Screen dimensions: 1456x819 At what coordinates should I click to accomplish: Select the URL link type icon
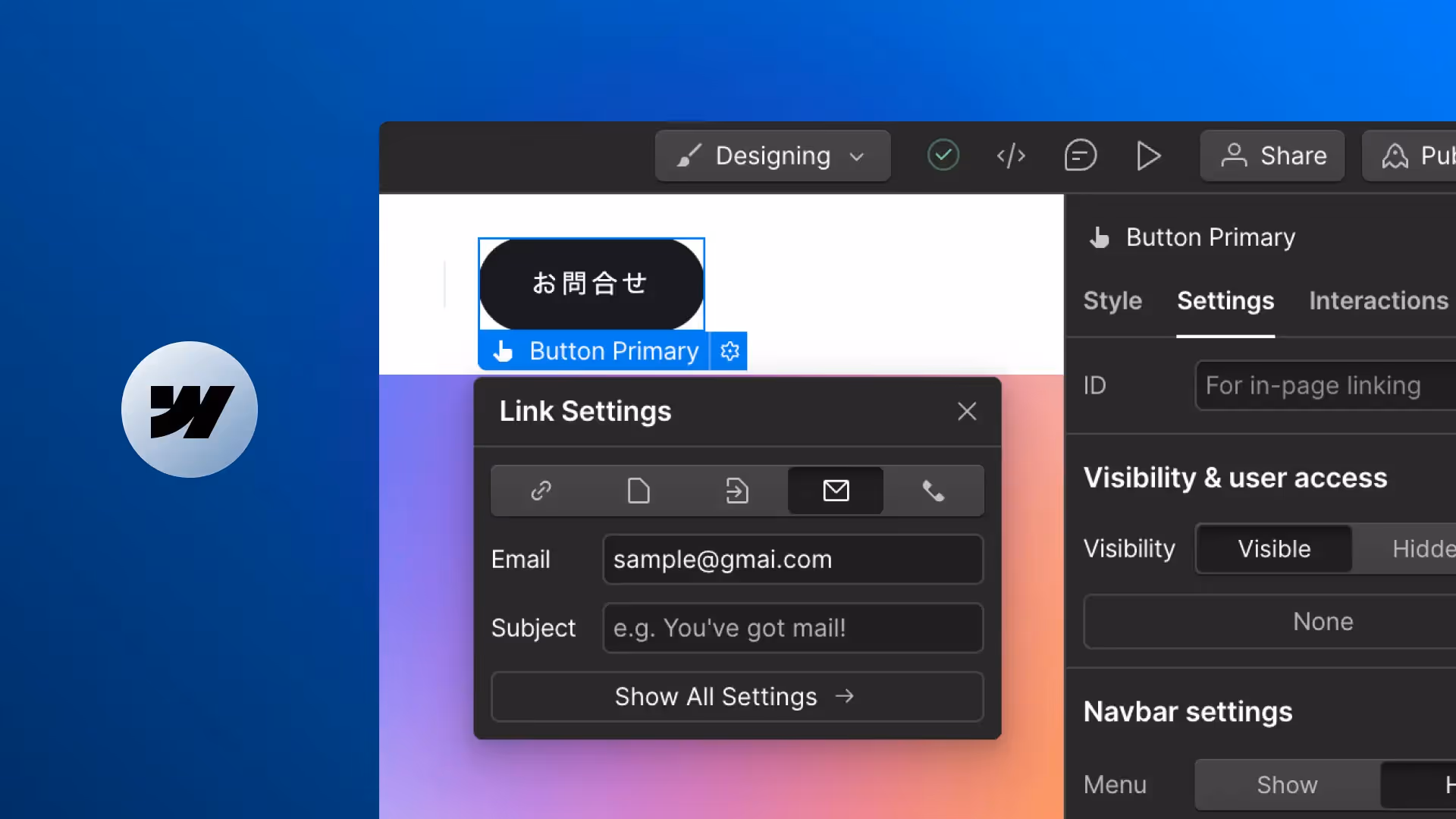pyautogui.click(x=541, y=491)
